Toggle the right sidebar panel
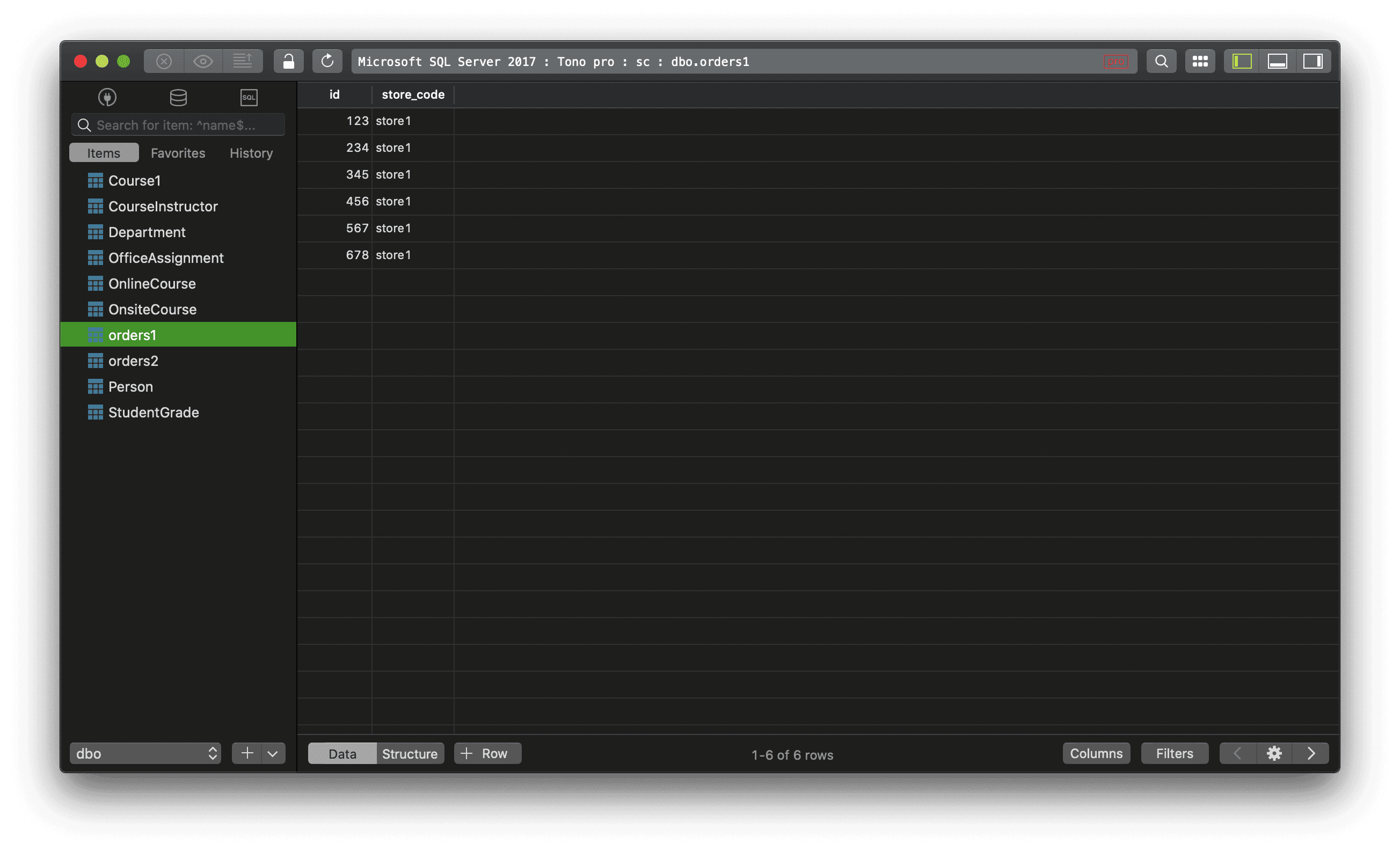The width and height of the screenshot is (1400, 852). coord(1313,61)
